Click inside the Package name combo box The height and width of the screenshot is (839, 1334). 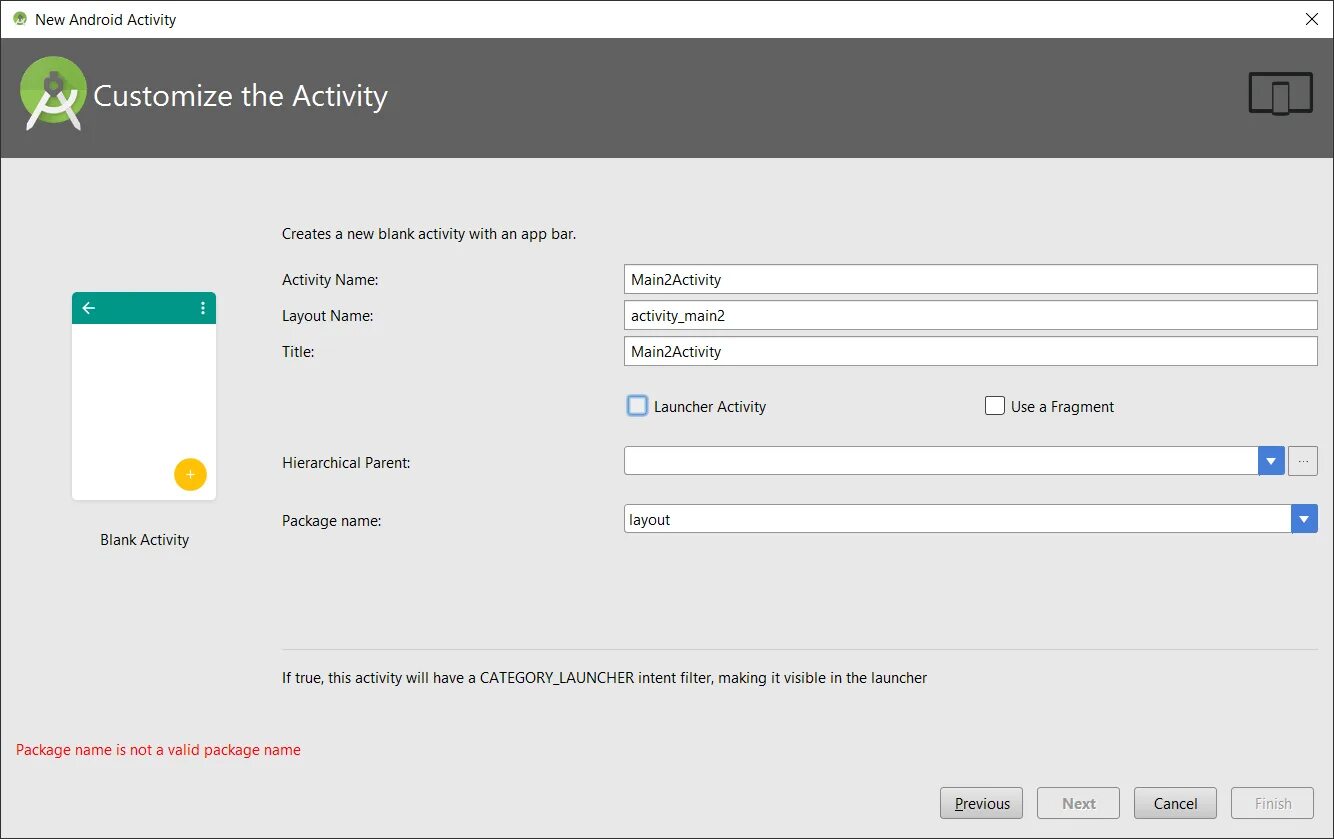tap(956, 519)
